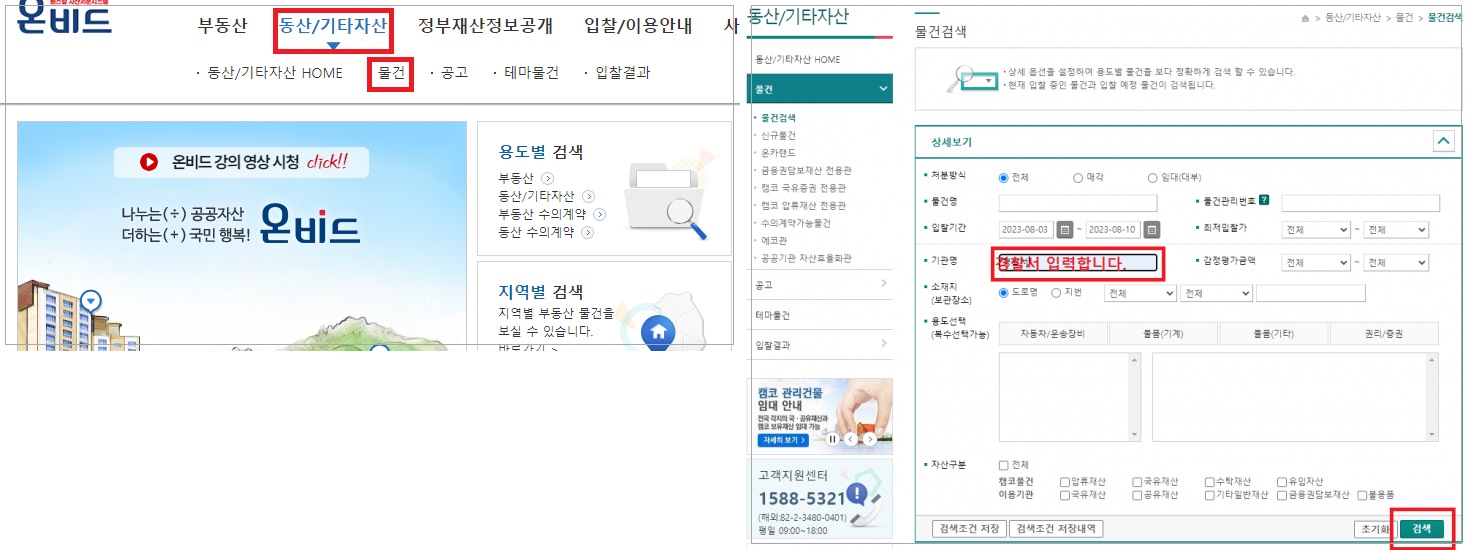Viewport: 1468px width, 550px height.
Task: Check 공유재산 checkbox
Action: pyautogui.click(x=1137, y=495)
